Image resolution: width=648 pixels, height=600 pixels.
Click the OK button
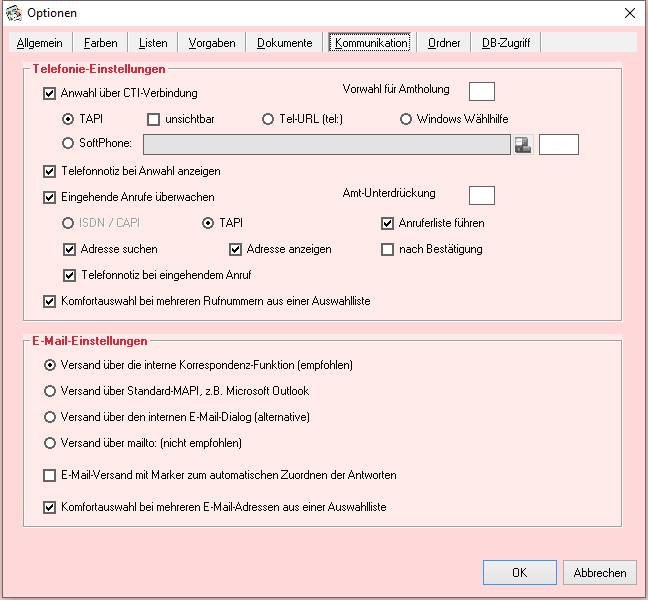pos(519,573)
